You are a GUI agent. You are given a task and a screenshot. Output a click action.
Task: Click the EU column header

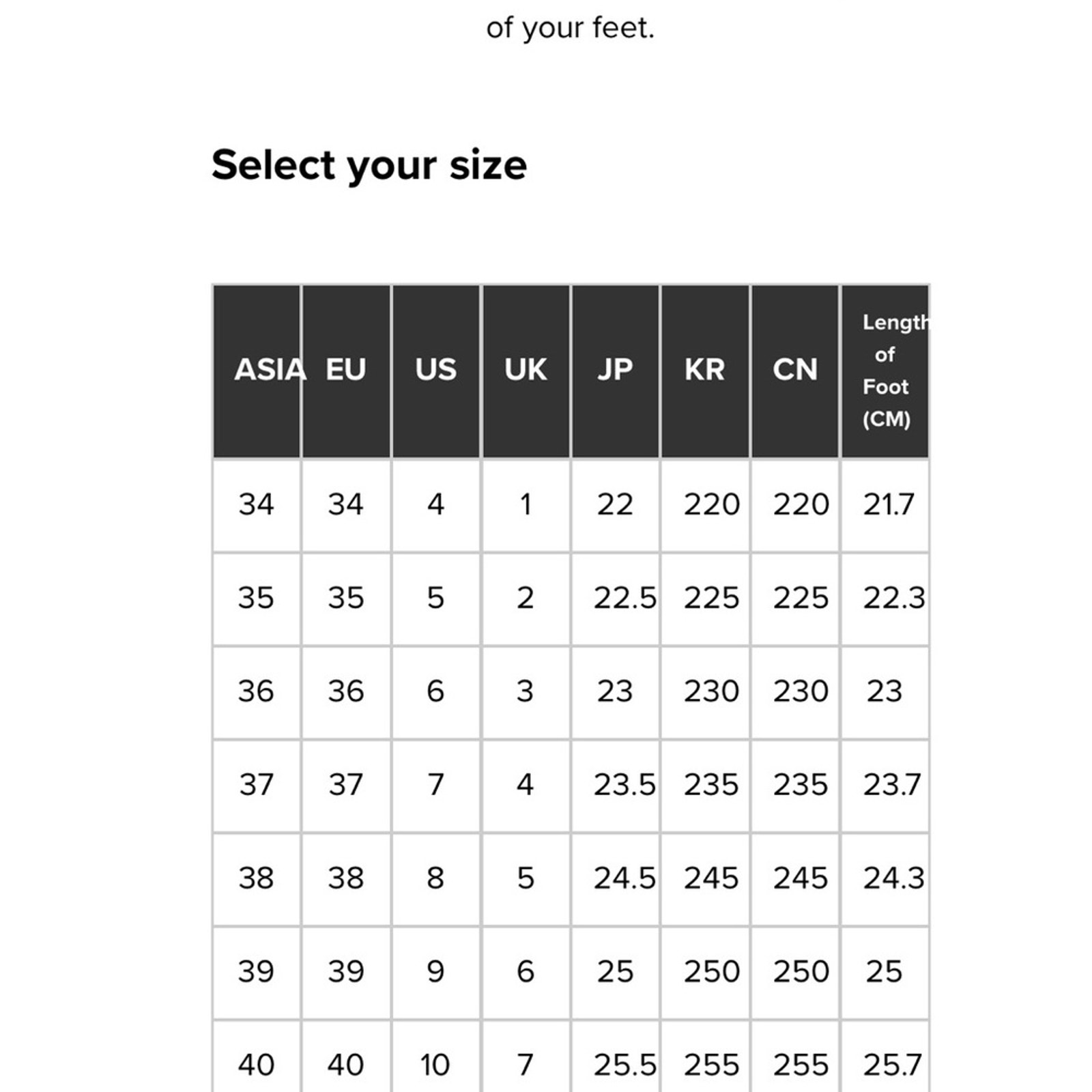346,371
